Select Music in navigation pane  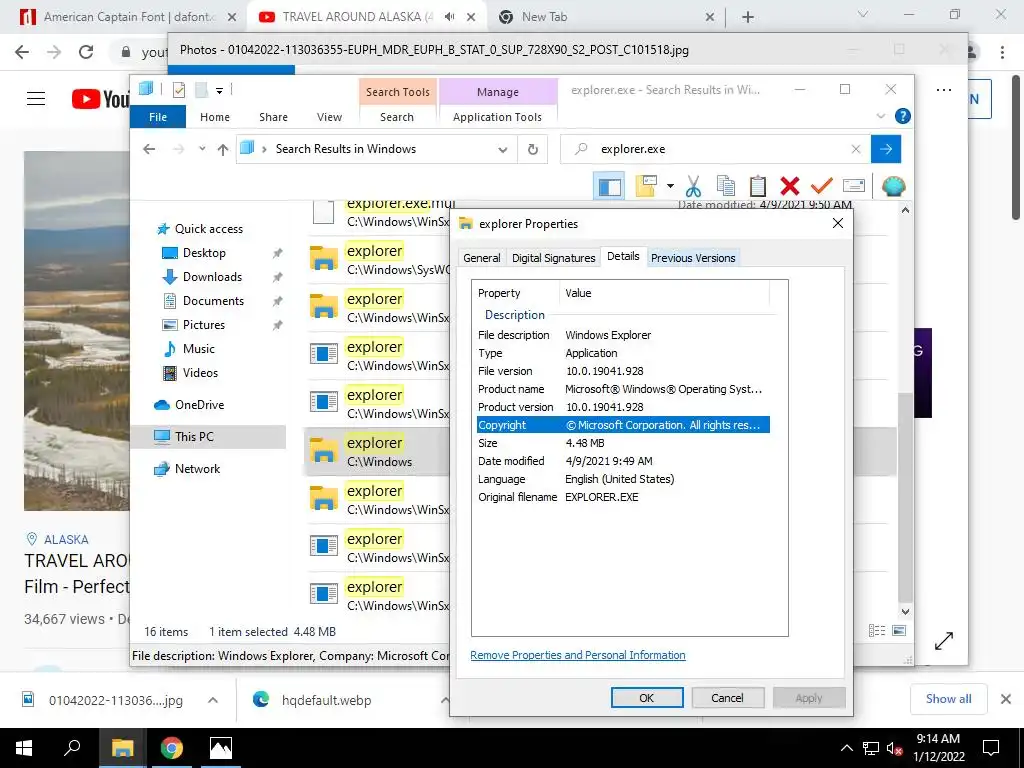click(199, 349)
